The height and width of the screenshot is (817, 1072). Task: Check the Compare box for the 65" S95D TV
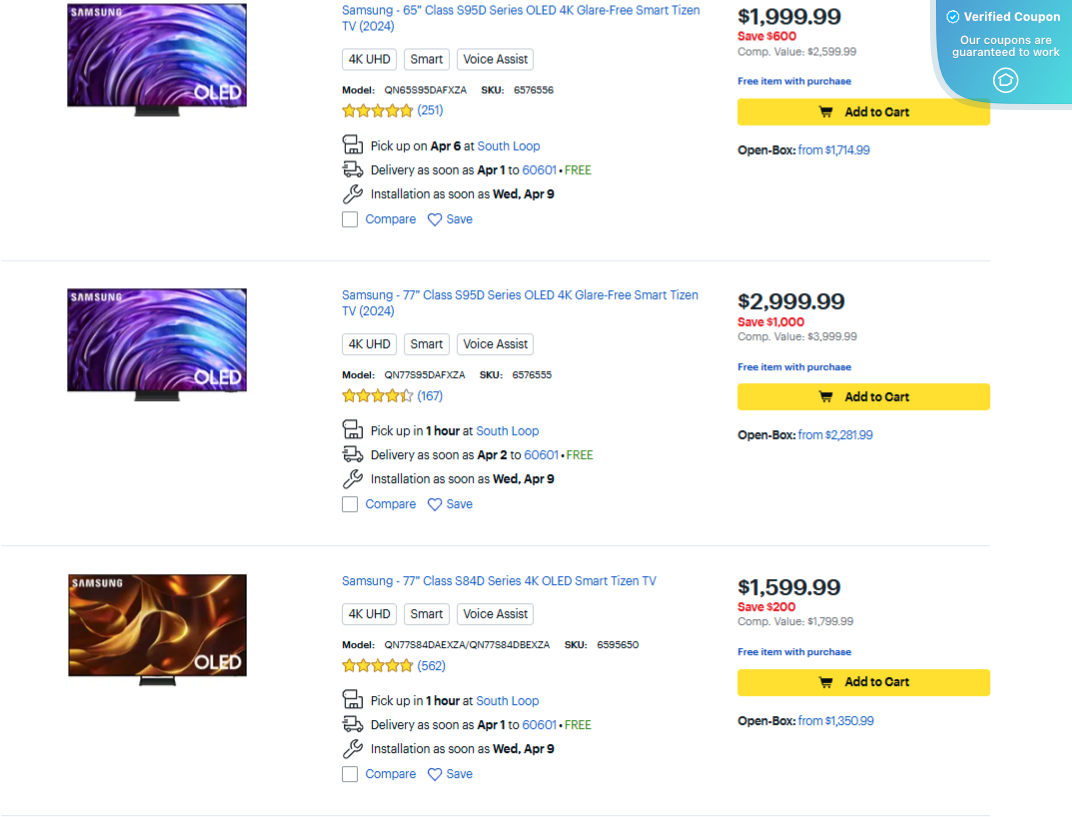[x=349, y=218]
